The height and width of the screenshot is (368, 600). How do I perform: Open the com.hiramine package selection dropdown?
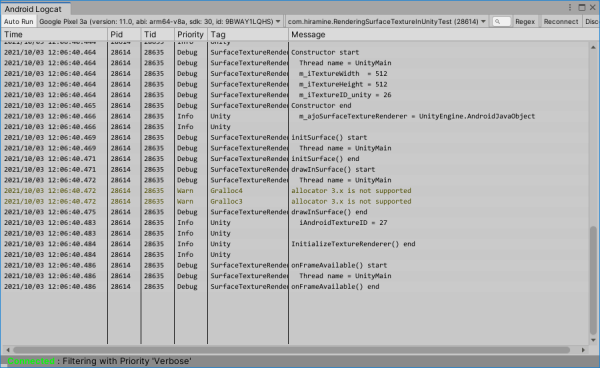click(x=386, y=21)
